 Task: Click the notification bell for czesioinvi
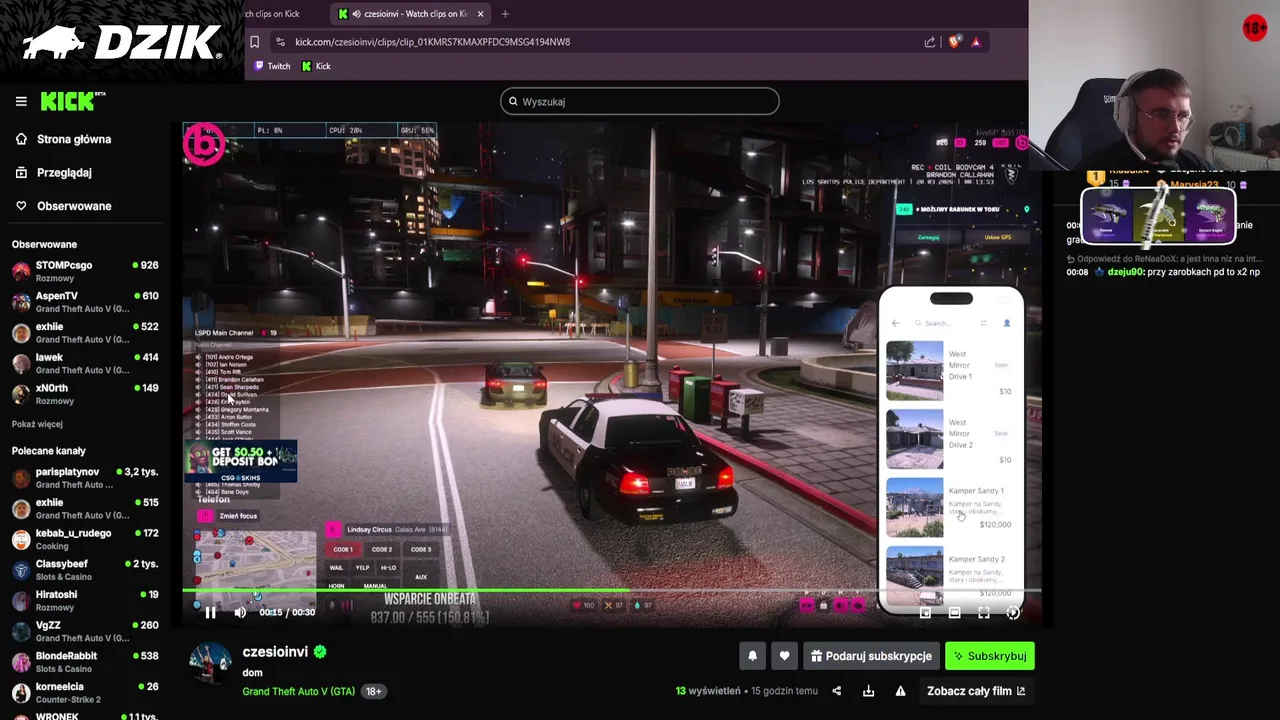coord(753,656)
